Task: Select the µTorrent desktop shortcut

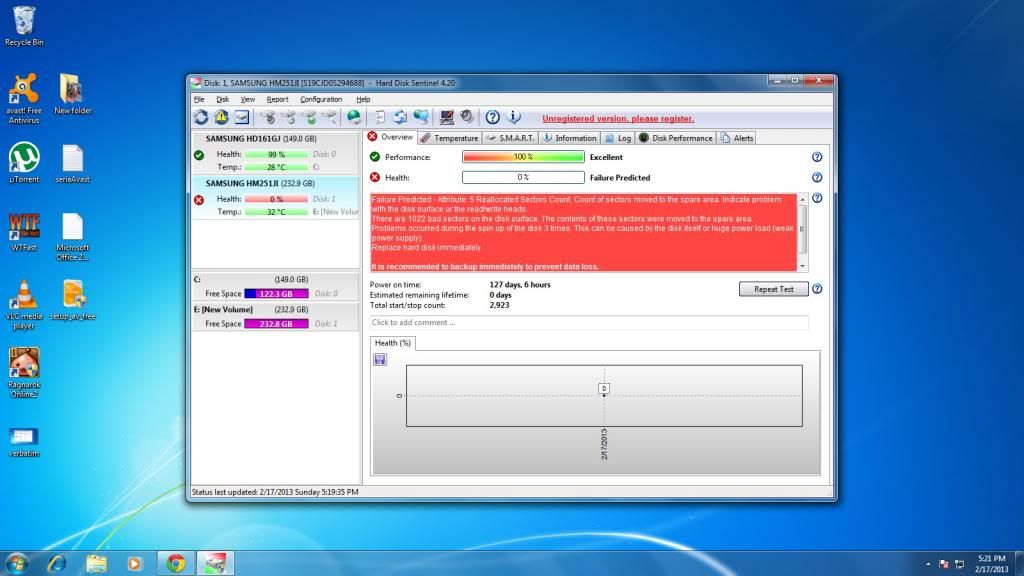Action: pyautogui.click(x=24, y=163)
